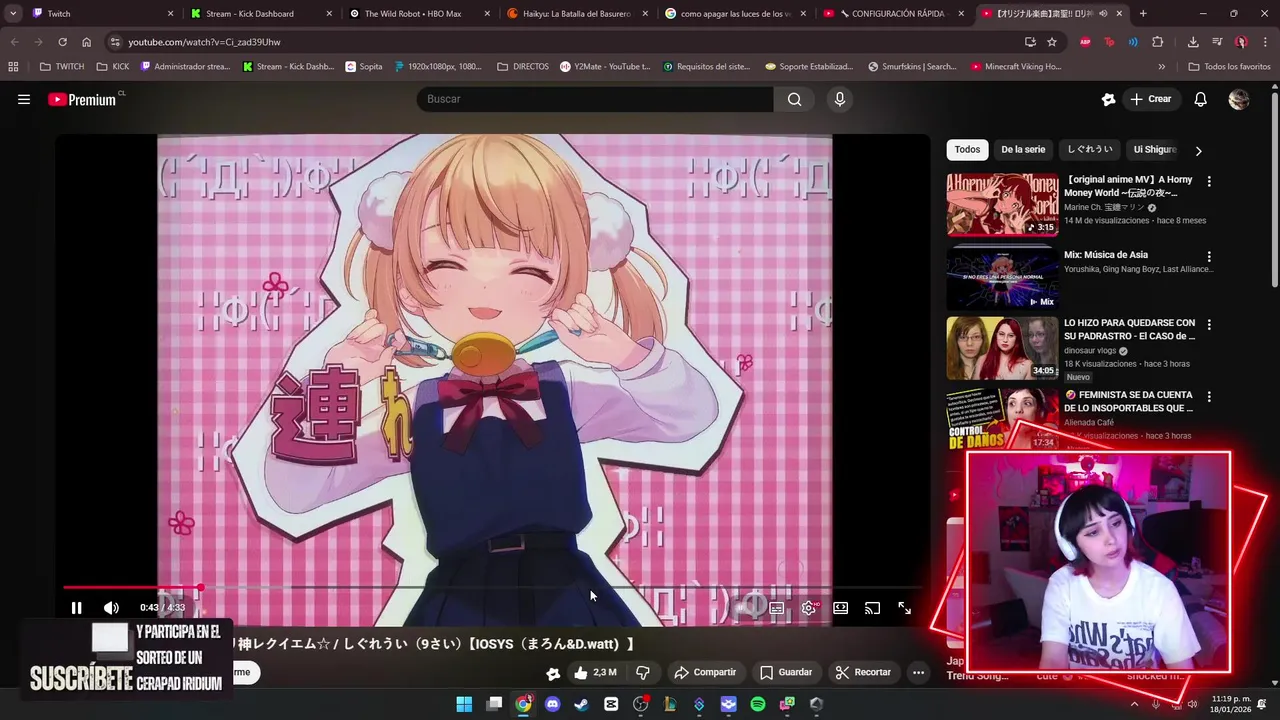Toggle subtitles on the video player
Screen dimensions: 1280x720
click(776, 608)
